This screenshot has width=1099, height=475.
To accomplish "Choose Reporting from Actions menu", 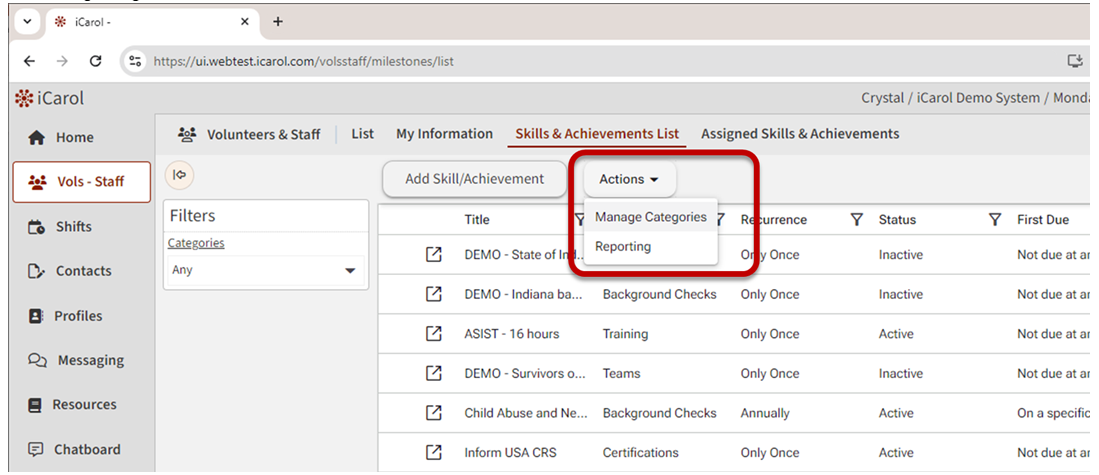I will pyautogui.click(x=623, y=247).
